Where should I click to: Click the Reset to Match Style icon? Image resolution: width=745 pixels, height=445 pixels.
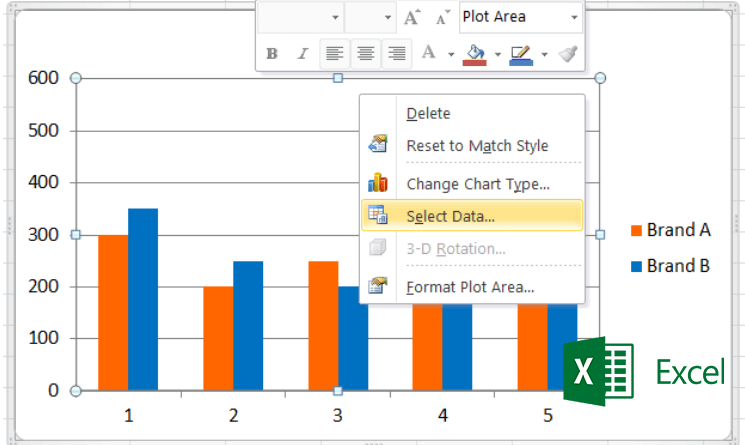click(378, 144)
